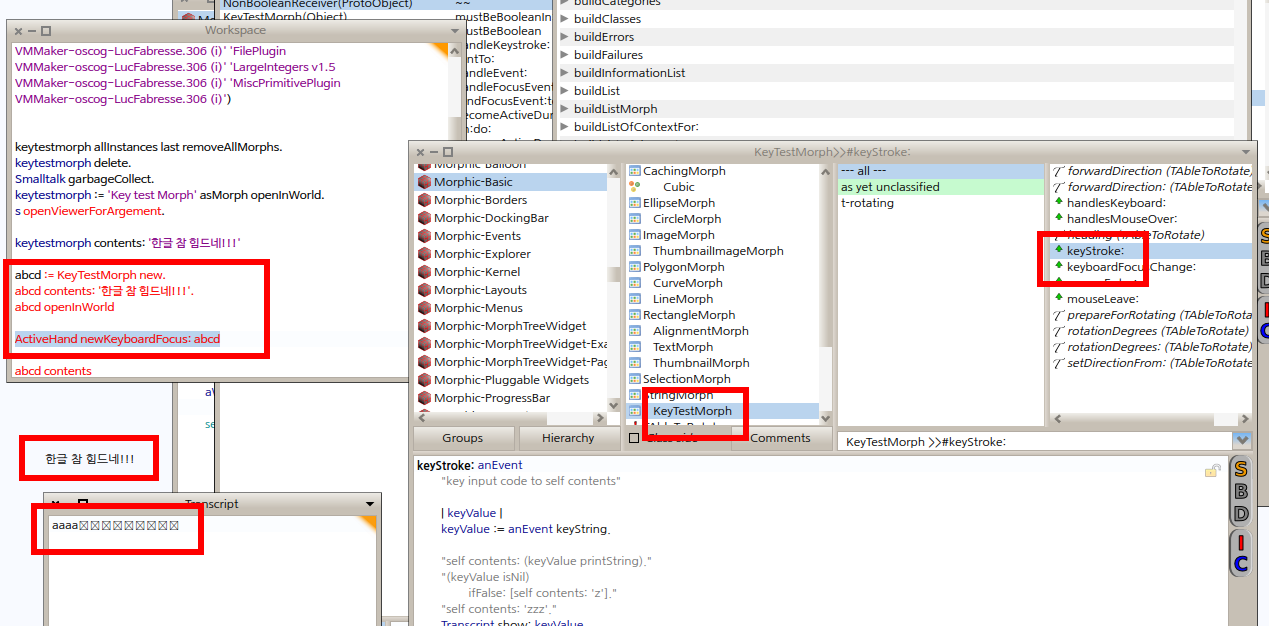
Task: Click the trait icon beside prepareForRotating
Action: (1058, 315)
